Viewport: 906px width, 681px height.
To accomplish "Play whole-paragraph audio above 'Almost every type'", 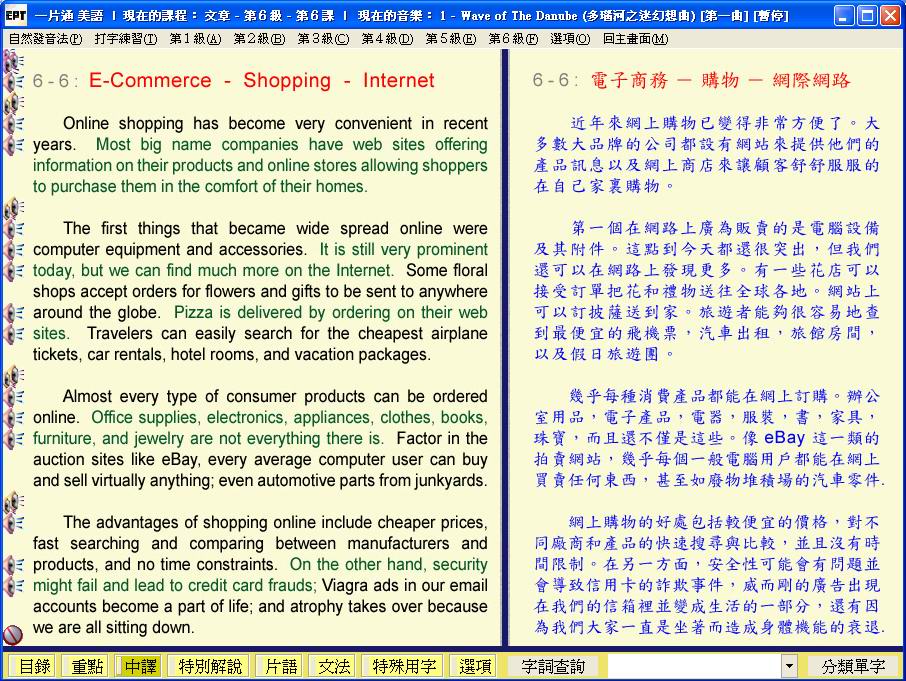I will (12, 375).
